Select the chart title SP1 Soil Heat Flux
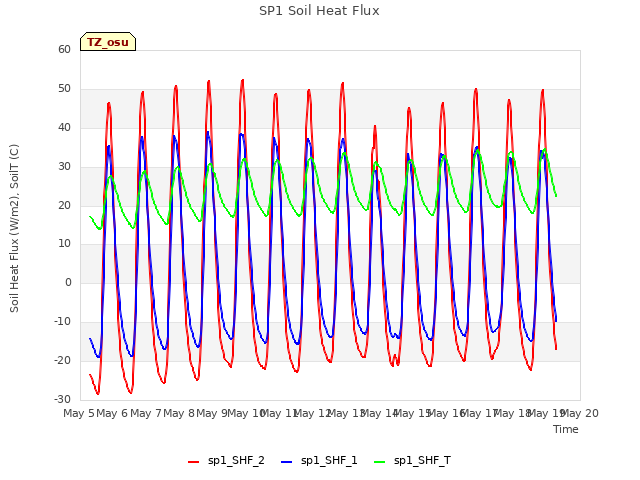The width and height of the screenshot is (640, 480). 319,11
